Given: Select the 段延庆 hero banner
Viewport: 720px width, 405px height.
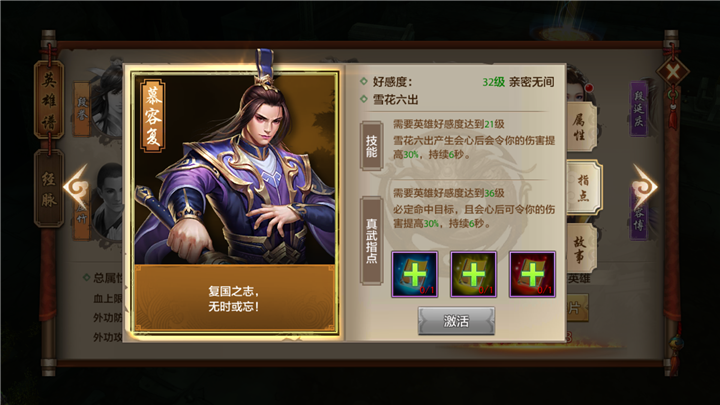Looking at the screenshot, I should 639,109.
